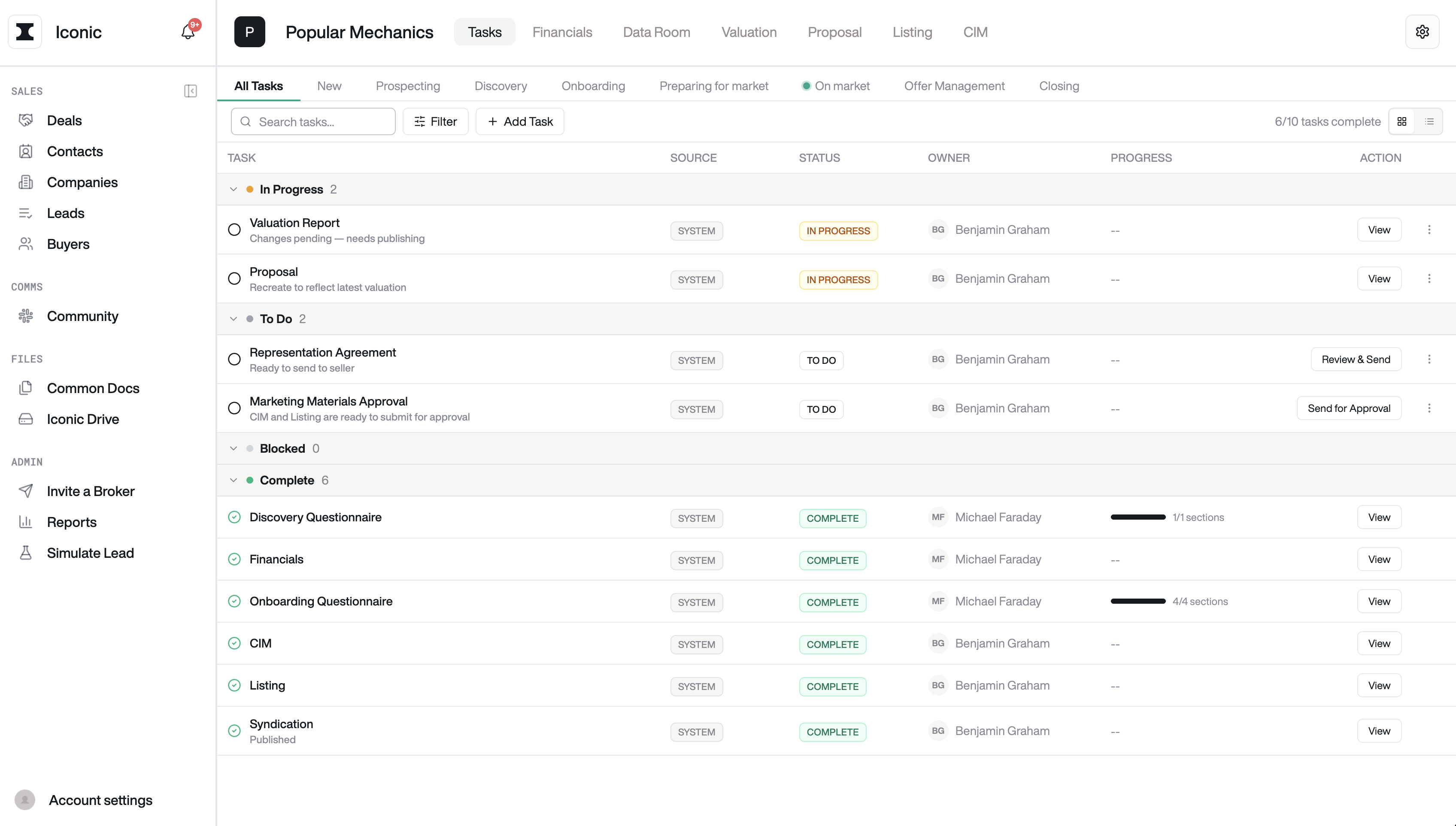This screenshot has height=826, width=1456.
Task: Mark Representation Agreement as complete
Action: coord(234,359)
